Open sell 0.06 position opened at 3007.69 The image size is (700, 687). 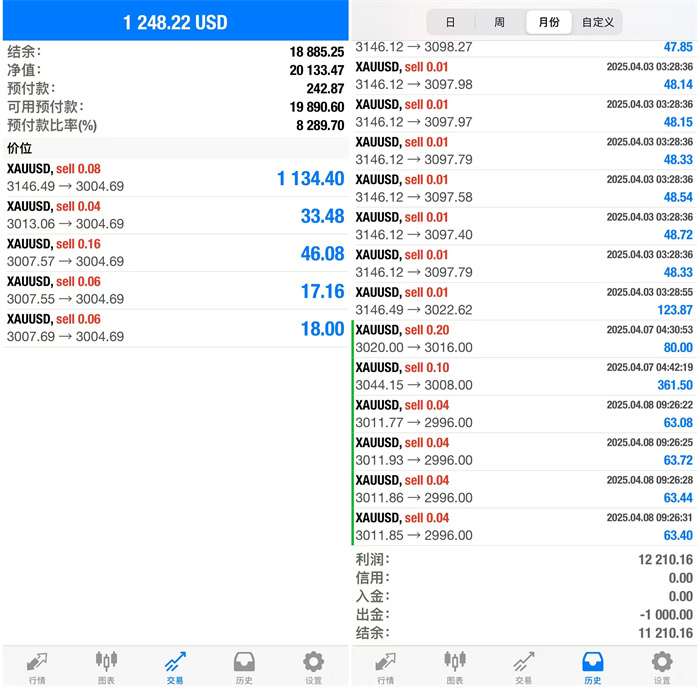tap(175, 328)
